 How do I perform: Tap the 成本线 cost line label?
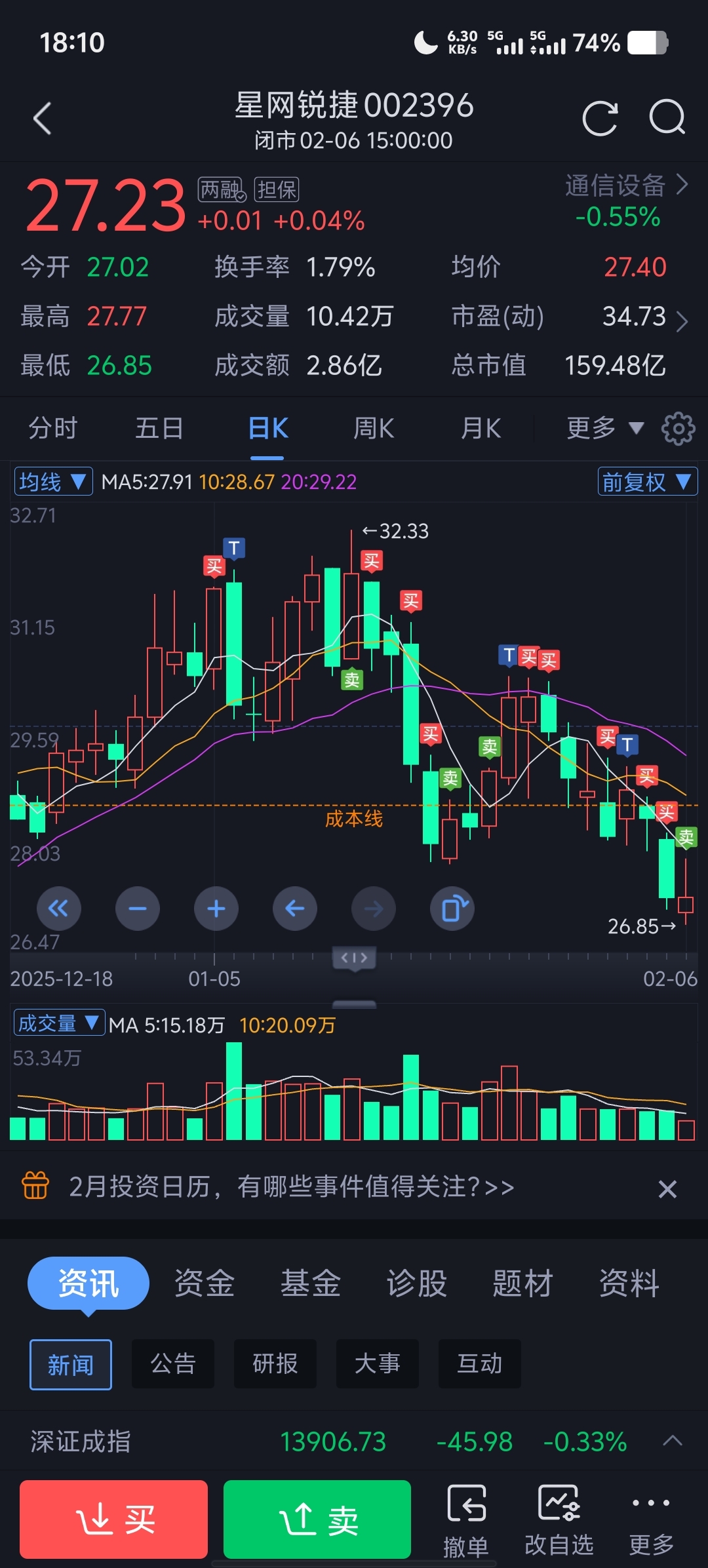point(354,819)
